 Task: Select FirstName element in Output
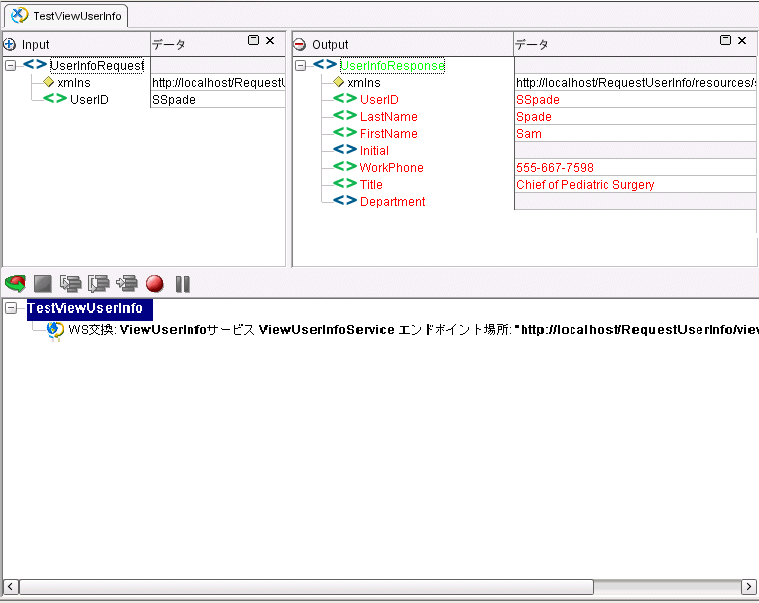389,134
